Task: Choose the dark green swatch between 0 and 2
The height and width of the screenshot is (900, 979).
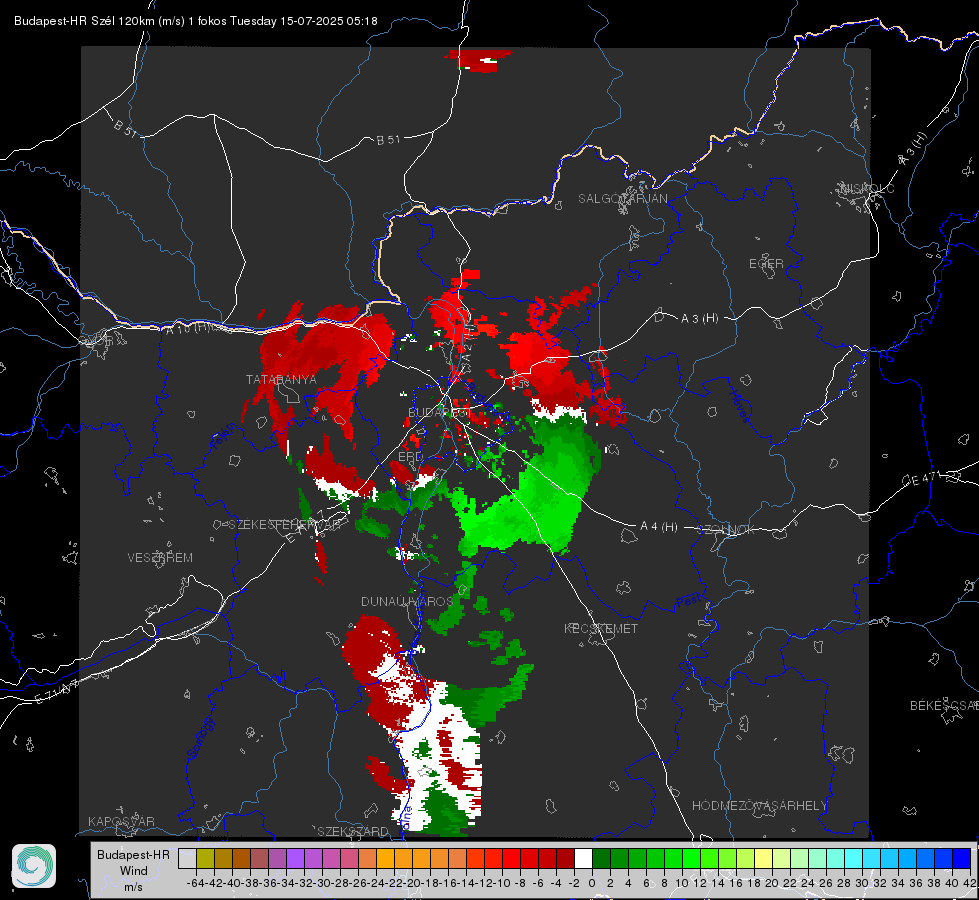Action: [x=601, y=858]
